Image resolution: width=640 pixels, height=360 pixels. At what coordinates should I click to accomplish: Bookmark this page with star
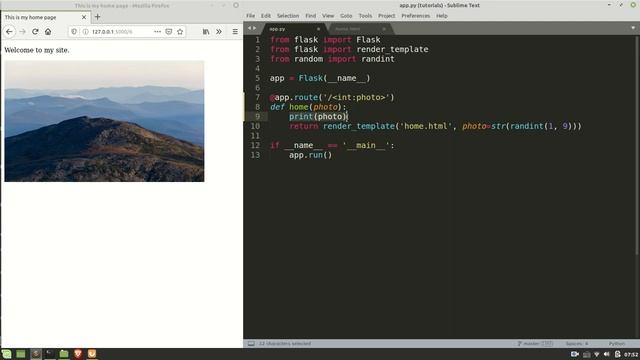[x=180, y=31]
